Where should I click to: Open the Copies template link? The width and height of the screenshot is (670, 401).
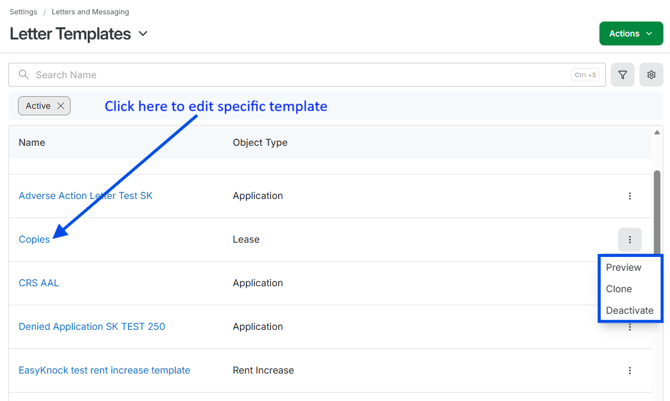coord(34,239)
